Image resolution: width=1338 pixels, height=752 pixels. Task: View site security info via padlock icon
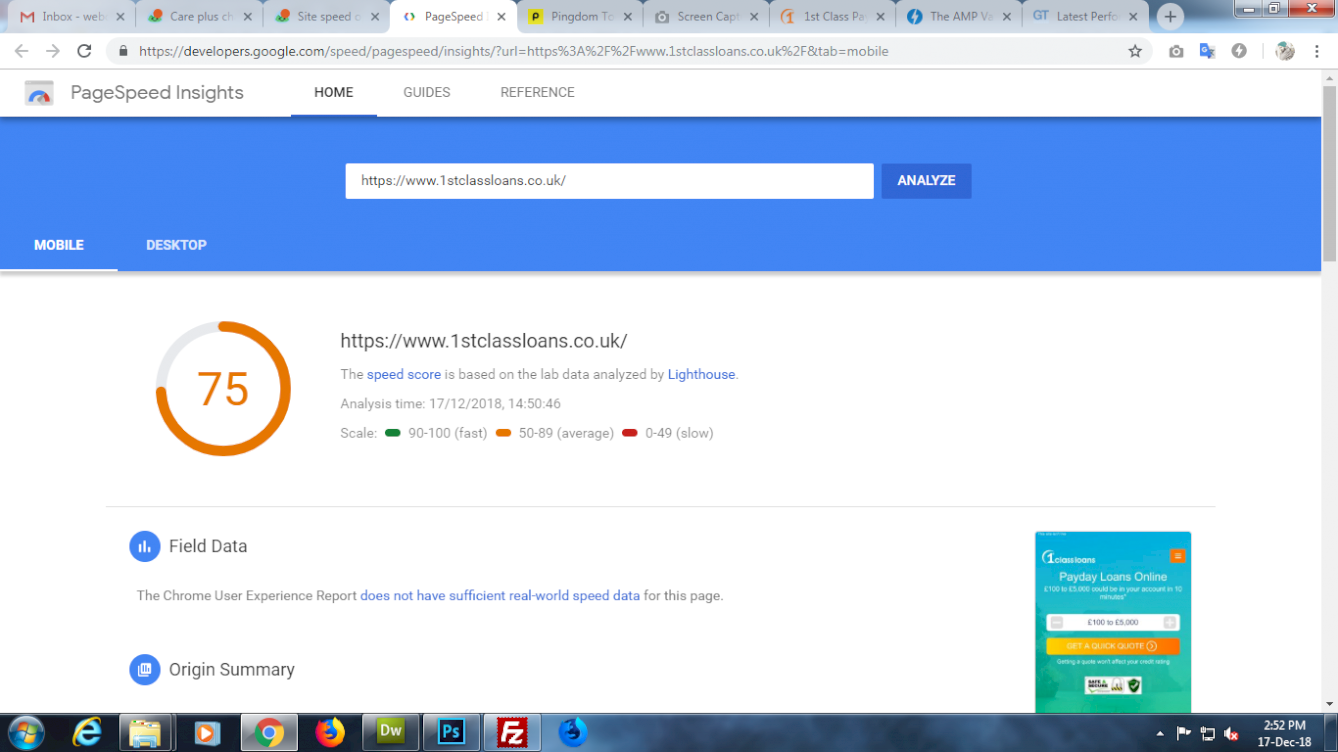pos(123,51)
